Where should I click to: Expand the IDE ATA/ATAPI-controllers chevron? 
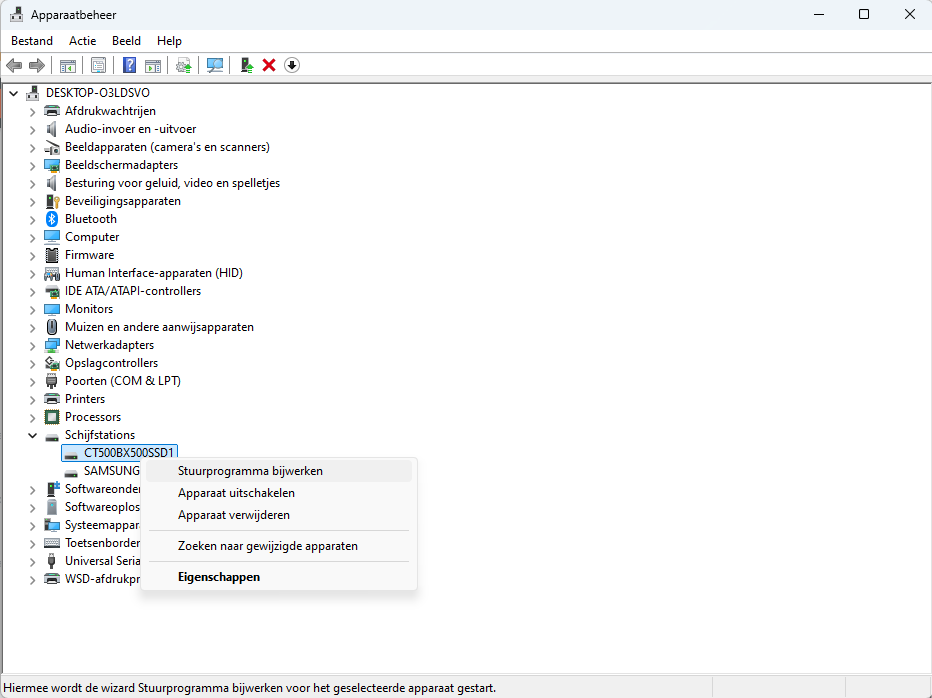point(33,291)
